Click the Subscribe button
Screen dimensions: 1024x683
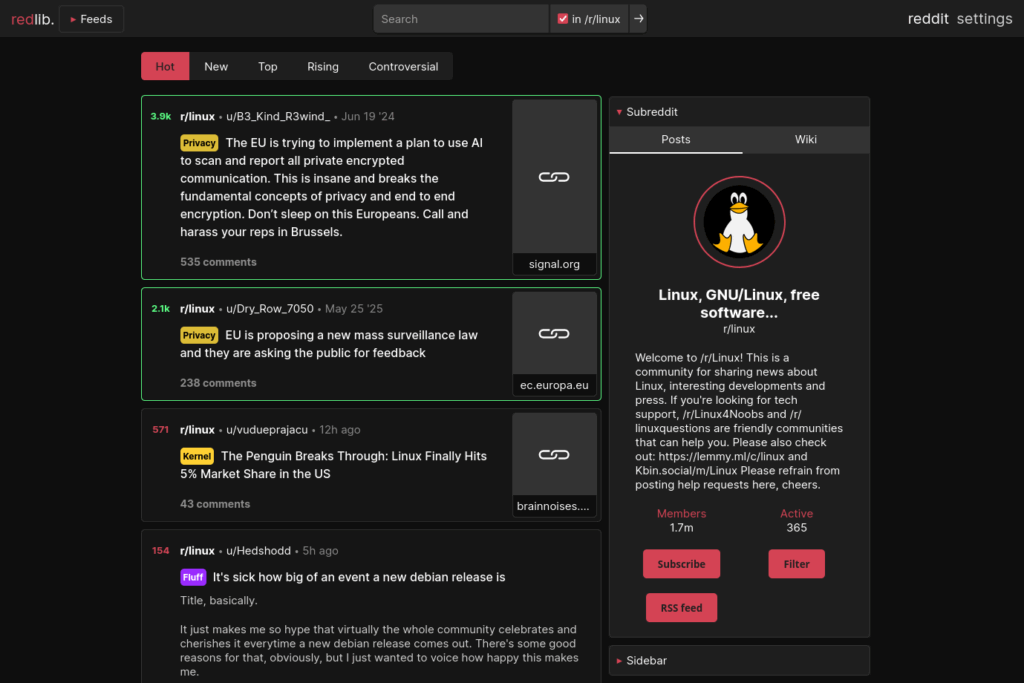(681, 564)
